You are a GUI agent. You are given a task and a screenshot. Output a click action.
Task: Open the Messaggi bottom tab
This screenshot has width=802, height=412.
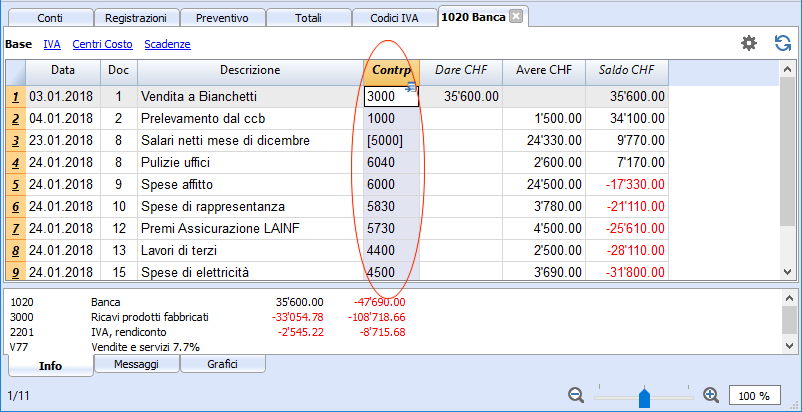click(x=136, y=365)
